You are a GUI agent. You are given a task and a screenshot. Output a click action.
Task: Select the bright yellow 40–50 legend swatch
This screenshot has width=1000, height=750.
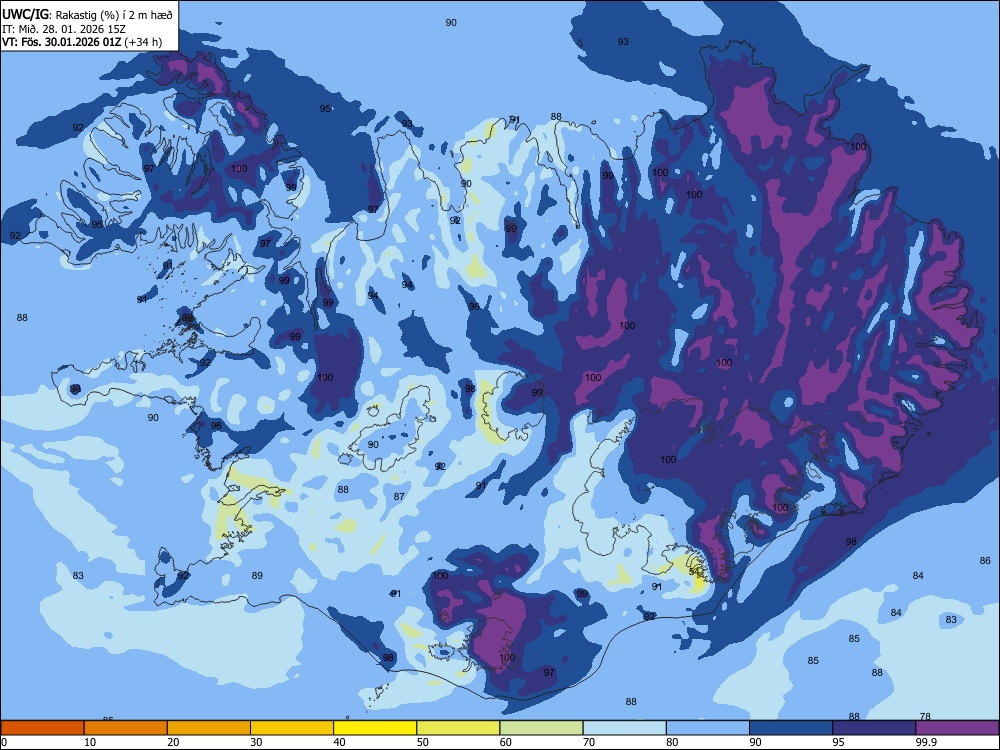pos(375,728)
